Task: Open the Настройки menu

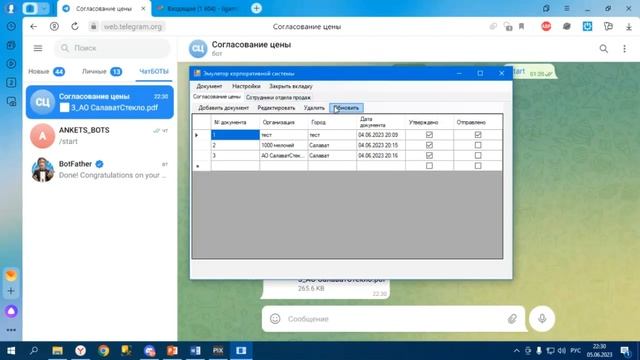Action: coord(246,86)
